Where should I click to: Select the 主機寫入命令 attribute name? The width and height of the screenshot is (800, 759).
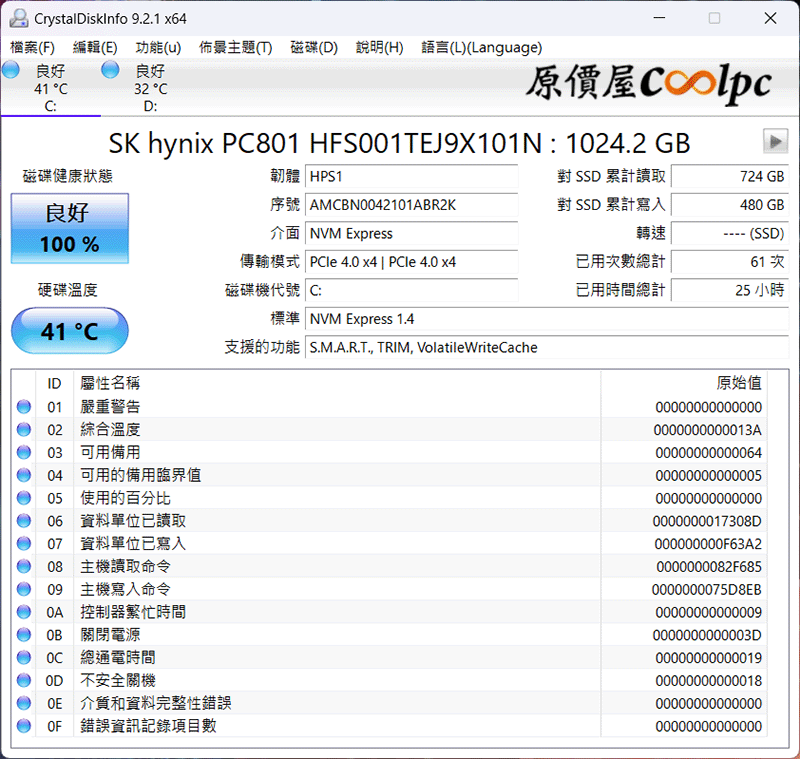click(x=126, y=589)
